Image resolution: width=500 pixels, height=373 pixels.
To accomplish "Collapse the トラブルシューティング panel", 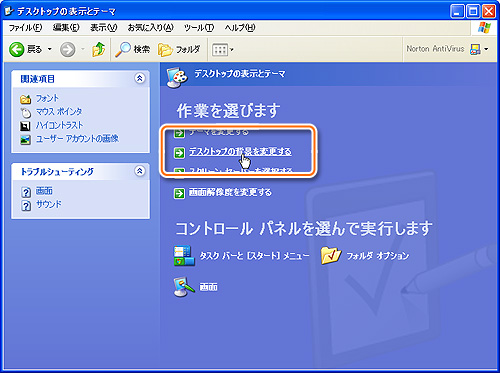I will point(140,171).
